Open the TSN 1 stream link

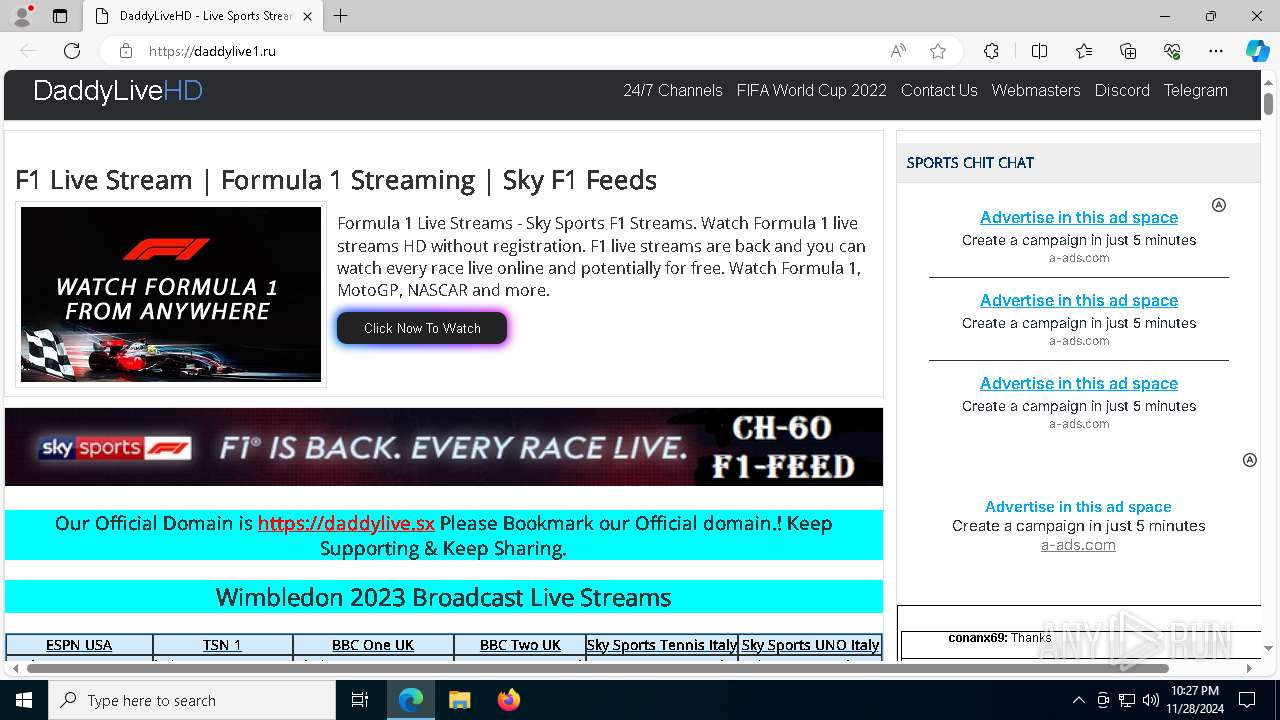coord(222,645)
